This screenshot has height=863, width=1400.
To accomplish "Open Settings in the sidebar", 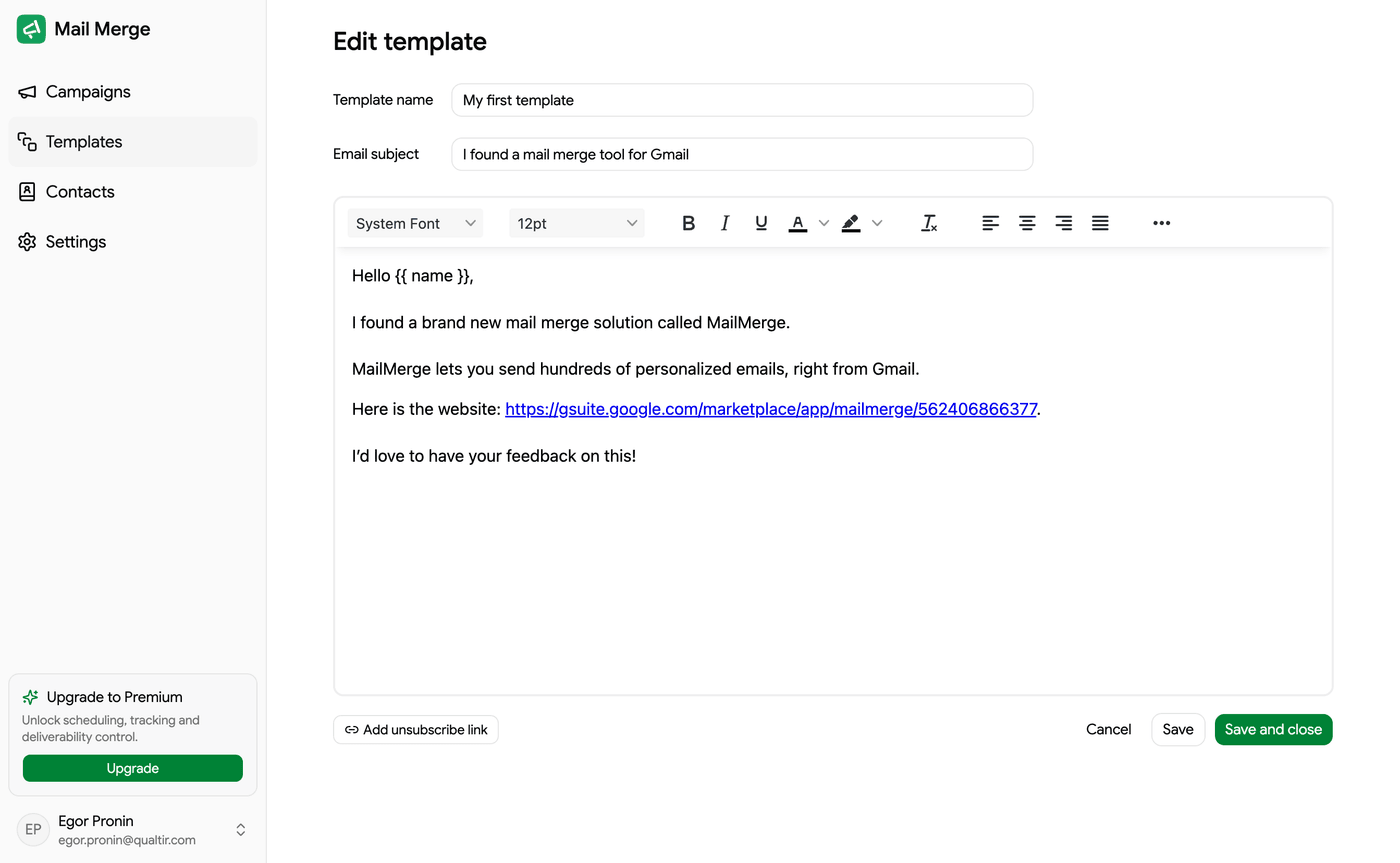I will coord(133,242).
